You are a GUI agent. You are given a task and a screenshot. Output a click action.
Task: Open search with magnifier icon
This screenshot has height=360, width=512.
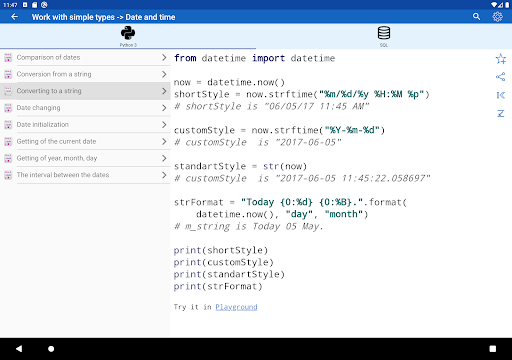coord(476,17)
